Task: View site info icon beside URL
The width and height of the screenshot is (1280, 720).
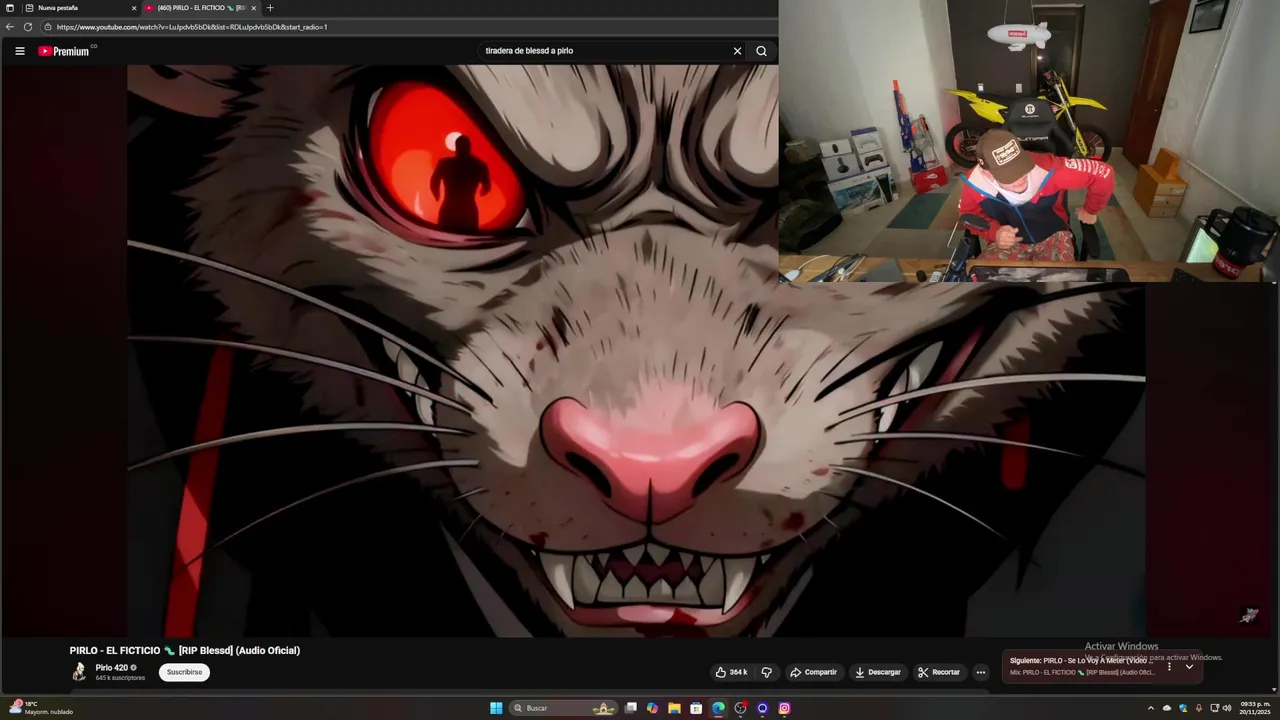Action: pos(48,27)
